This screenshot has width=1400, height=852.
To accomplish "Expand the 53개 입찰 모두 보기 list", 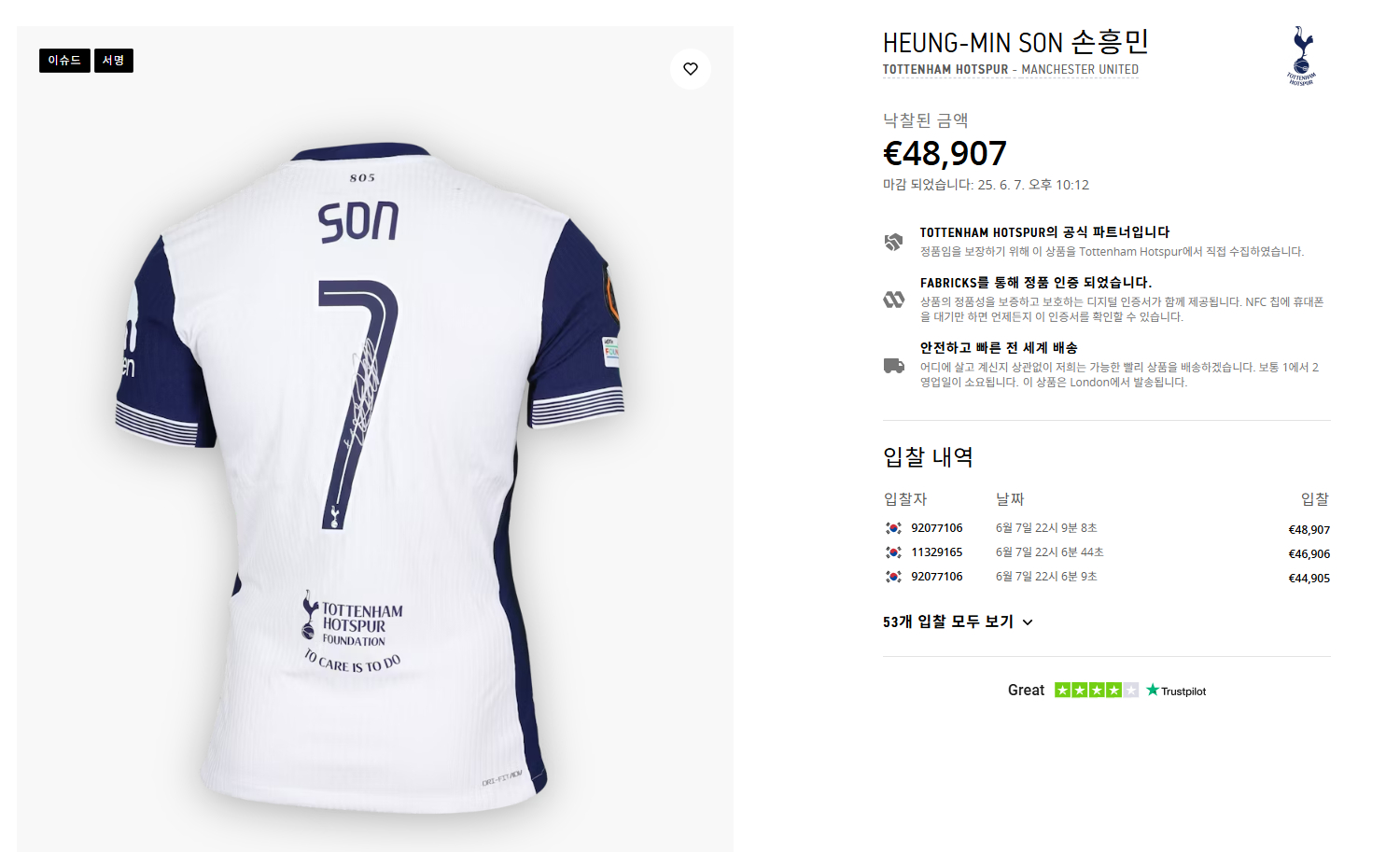I will [947, 622].
